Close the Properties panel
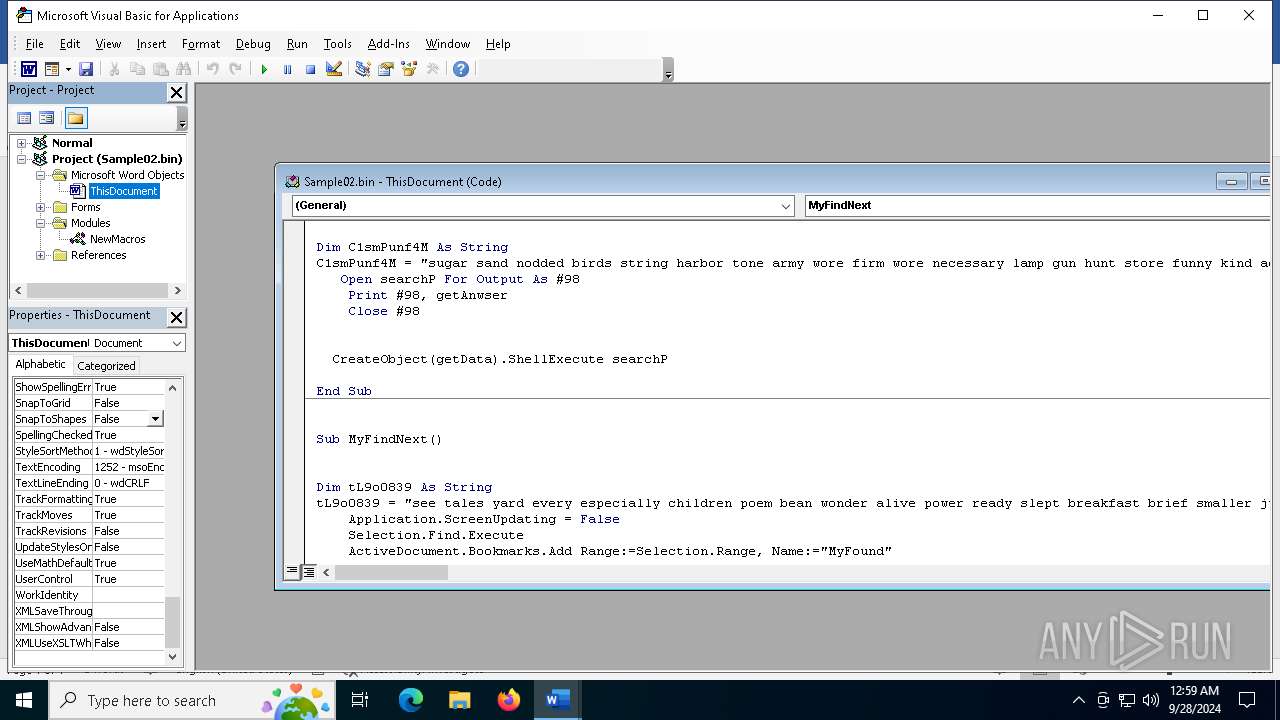The width and height of the screenshot is (1280, 720). click(176, 317)
